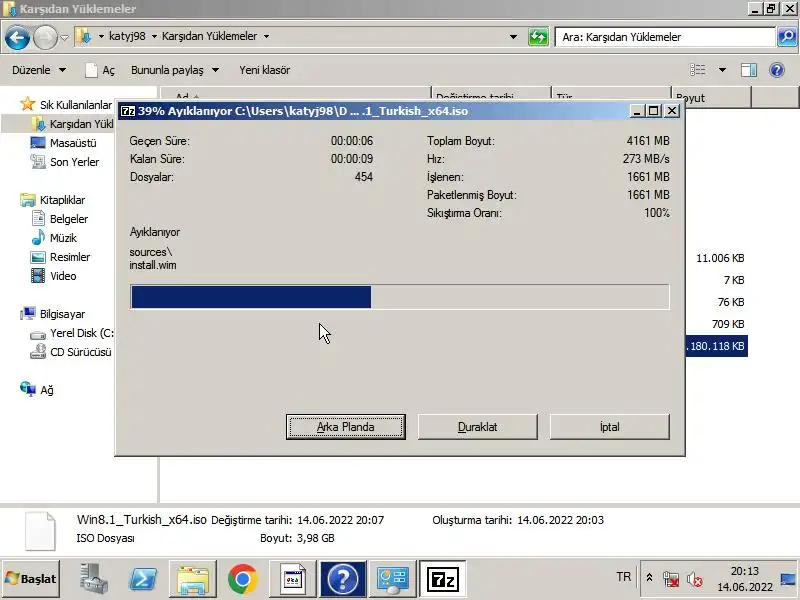Select Bilgisayar in navigation pane
This screenshot has width=800, height=600.
pos(53,314)
